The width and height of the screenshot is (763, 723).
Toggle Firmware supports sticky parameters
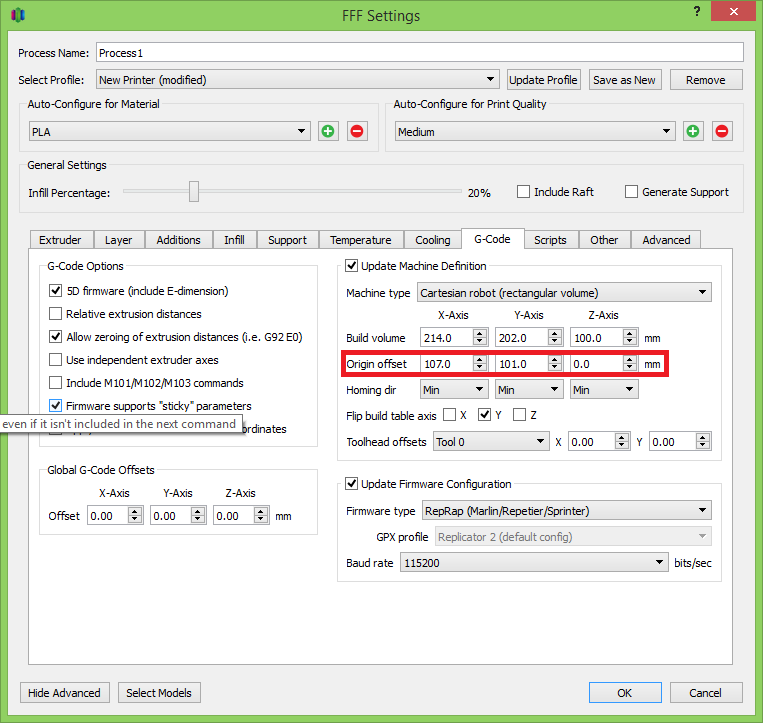(x=55, y=406)
